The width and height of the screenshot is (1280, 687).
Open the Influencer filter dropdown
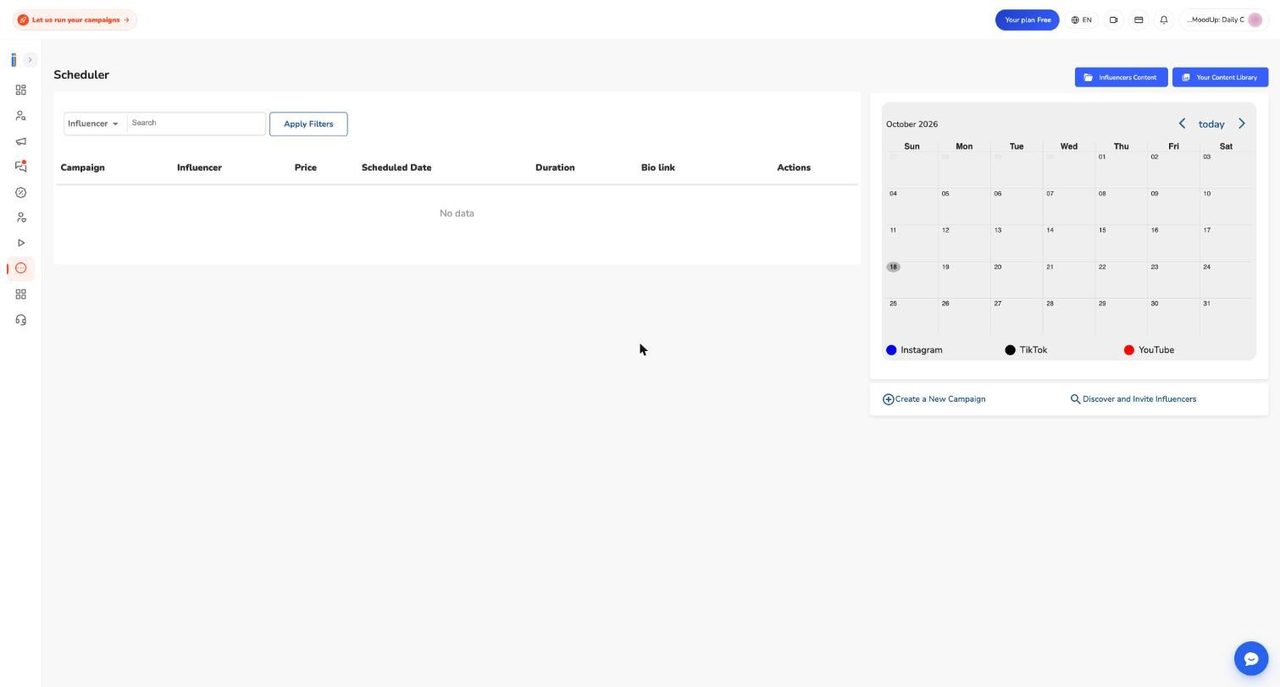(95, 124)
